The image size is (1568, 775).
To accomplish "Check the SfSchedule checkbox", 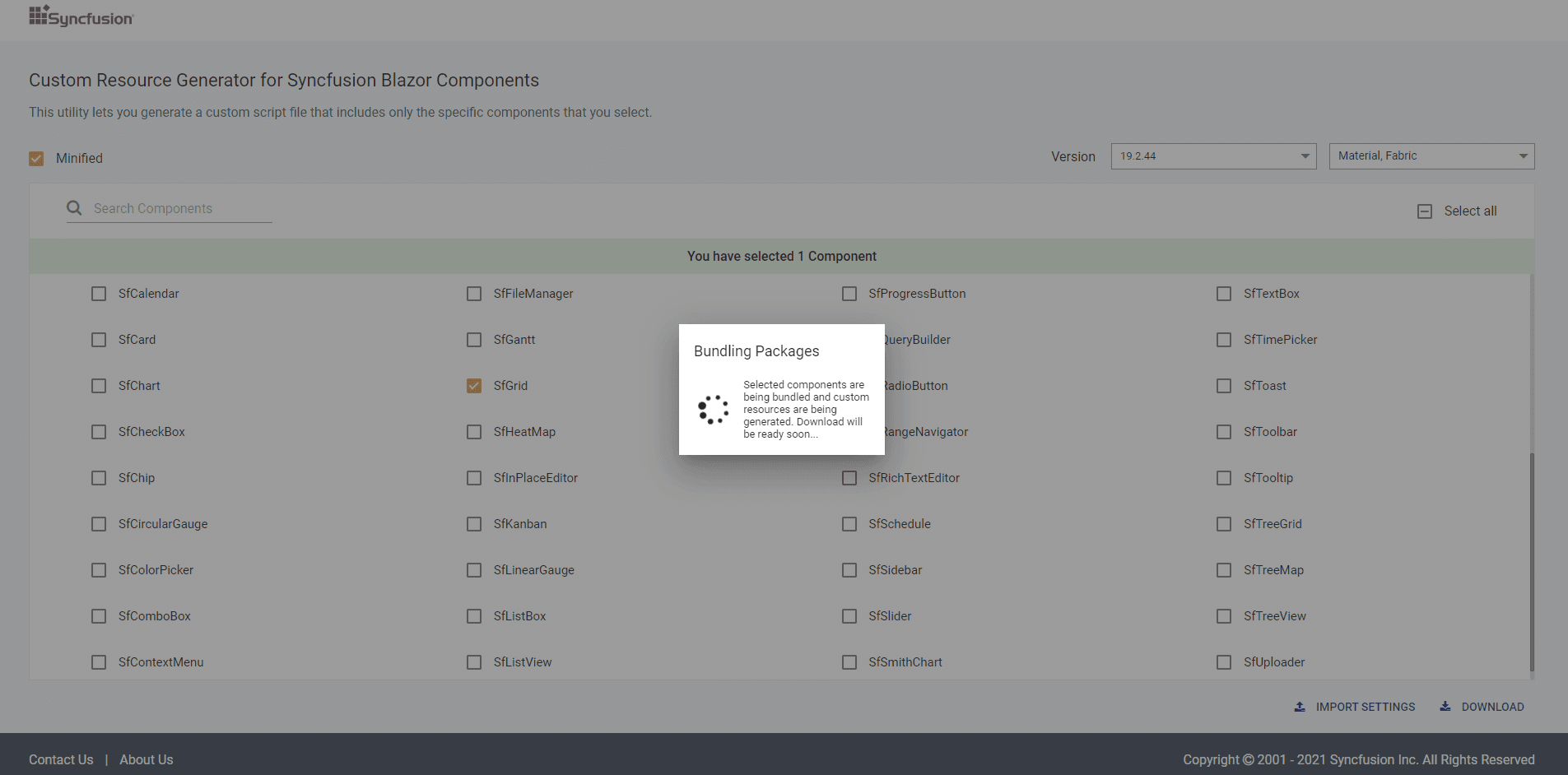I will tap(849, 524).
